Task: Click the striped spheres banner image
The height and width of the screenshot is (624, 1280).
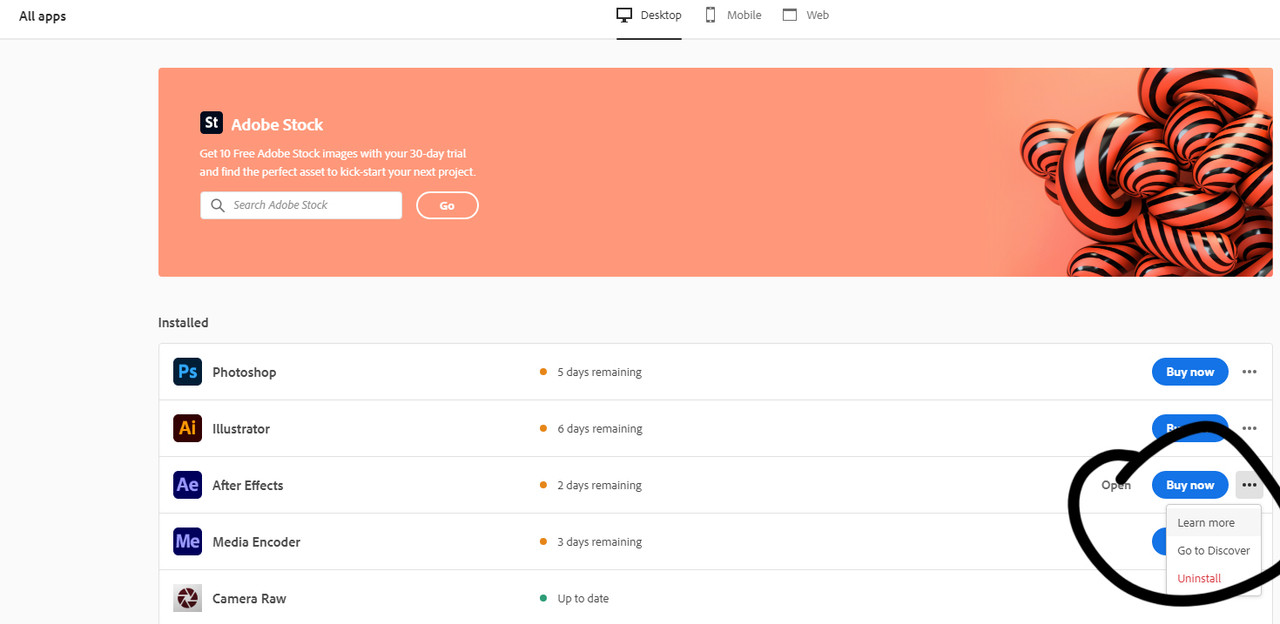Action: pyautogui.click(x=1146, y=172)
